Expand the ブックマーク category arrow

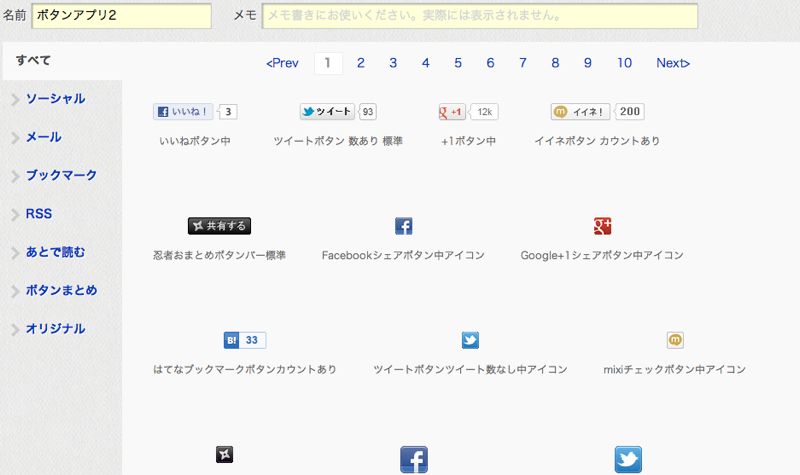pos(15,176)
